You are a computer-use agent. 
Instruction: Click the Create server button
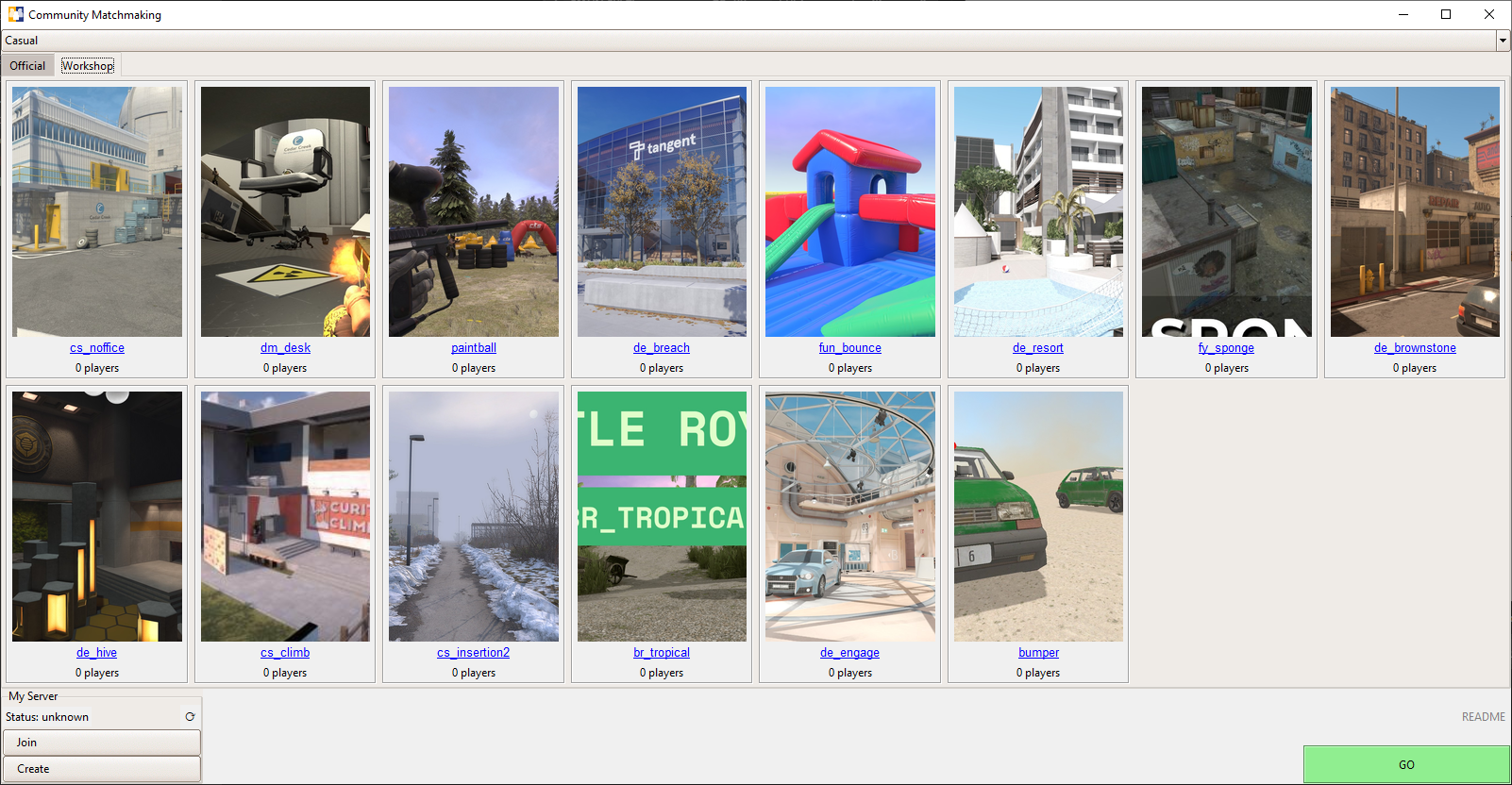coord(102,769)
